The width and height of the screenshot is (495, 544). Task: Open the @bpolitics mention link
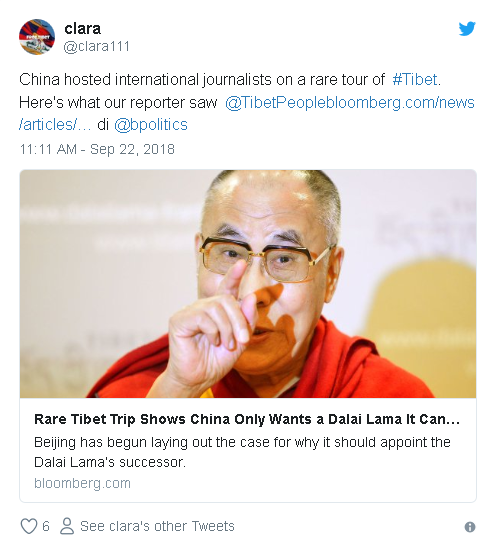click(x=151, y=125)
